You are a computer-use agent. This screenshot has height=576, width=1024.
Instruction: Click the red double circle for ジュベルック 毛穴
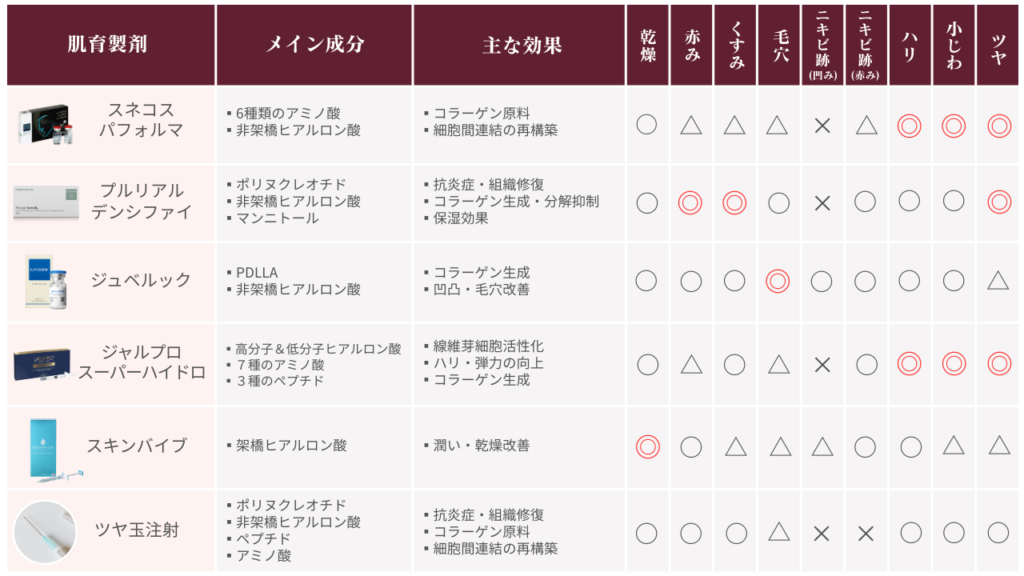[x=778, y=281]
